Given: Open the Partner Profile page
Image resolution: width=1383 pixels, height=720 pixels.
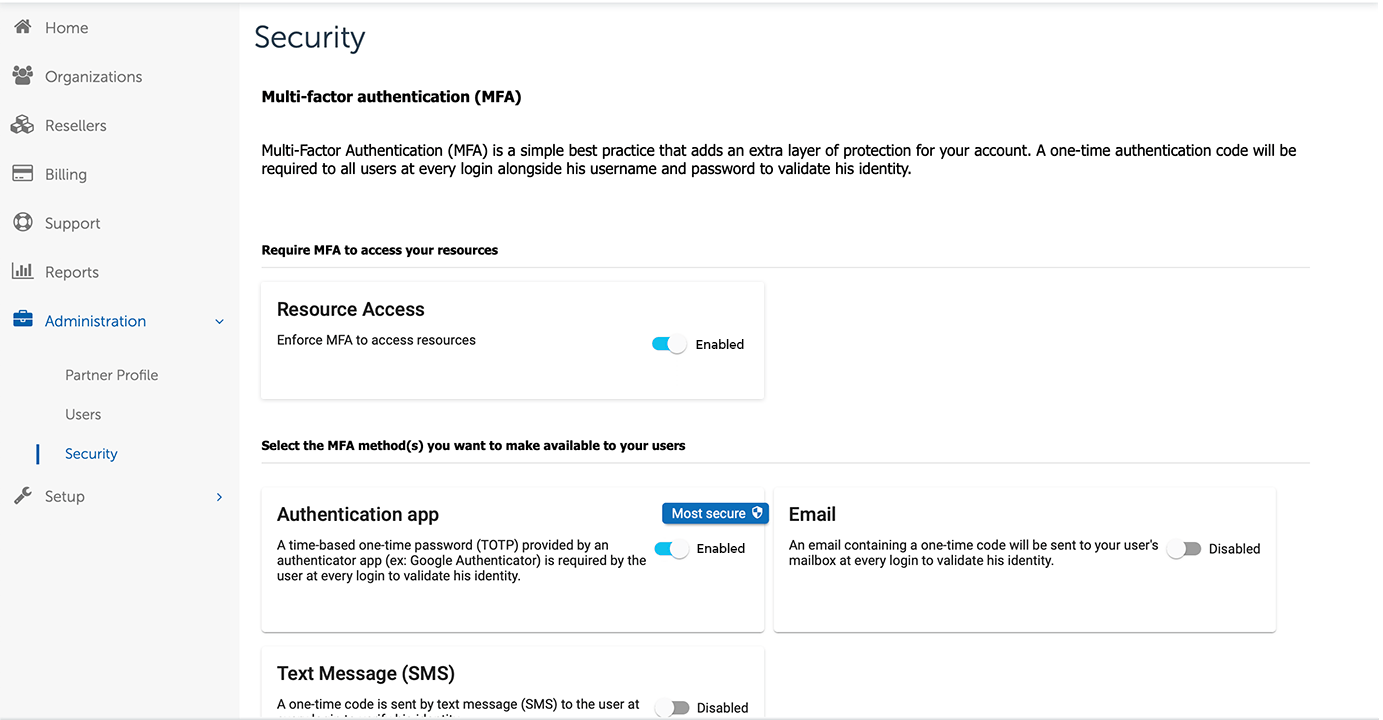Looking at the screenshot, I should [x=111, y=374].
